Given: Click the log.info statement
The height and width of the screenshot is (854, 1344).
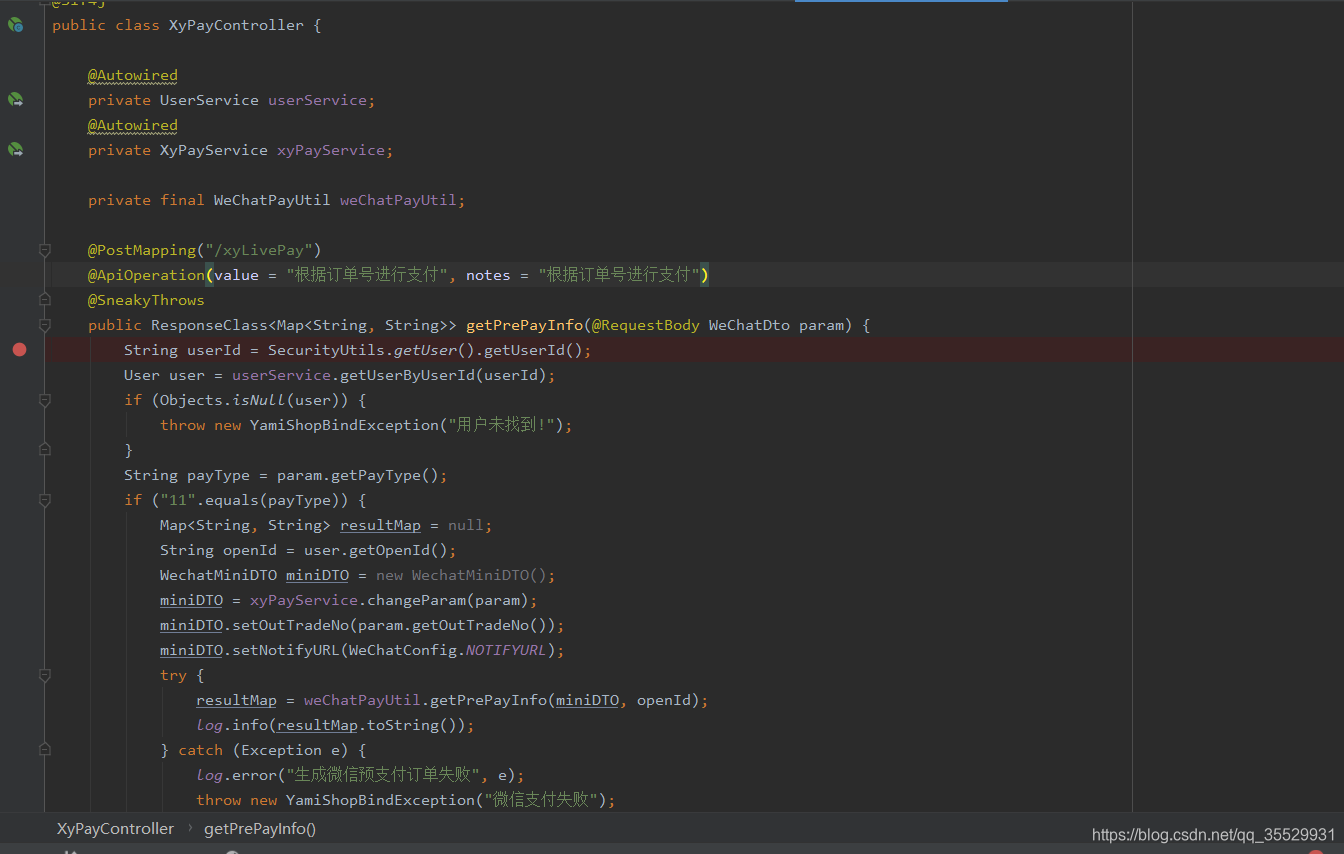Looking at the screenshot, I should pyautogui.click(x=335, y=725).
